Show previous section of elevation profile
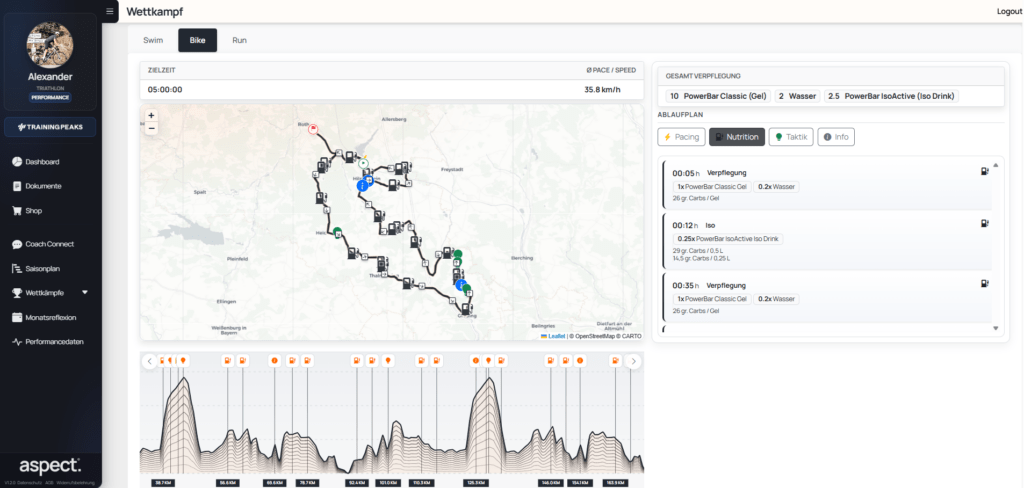This screenshot has width=1024, height=488. [x=150, y=361]
